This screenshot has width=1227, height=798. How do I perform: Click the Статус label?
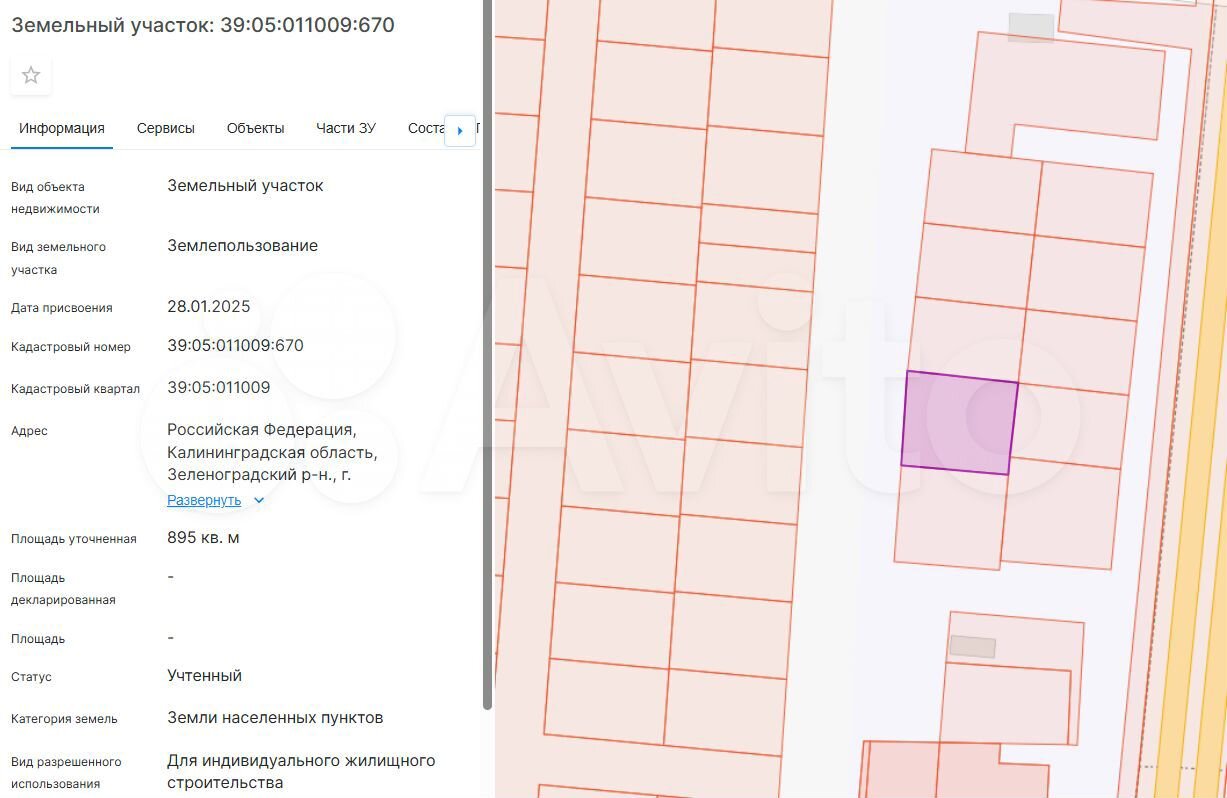click(31, 677)
